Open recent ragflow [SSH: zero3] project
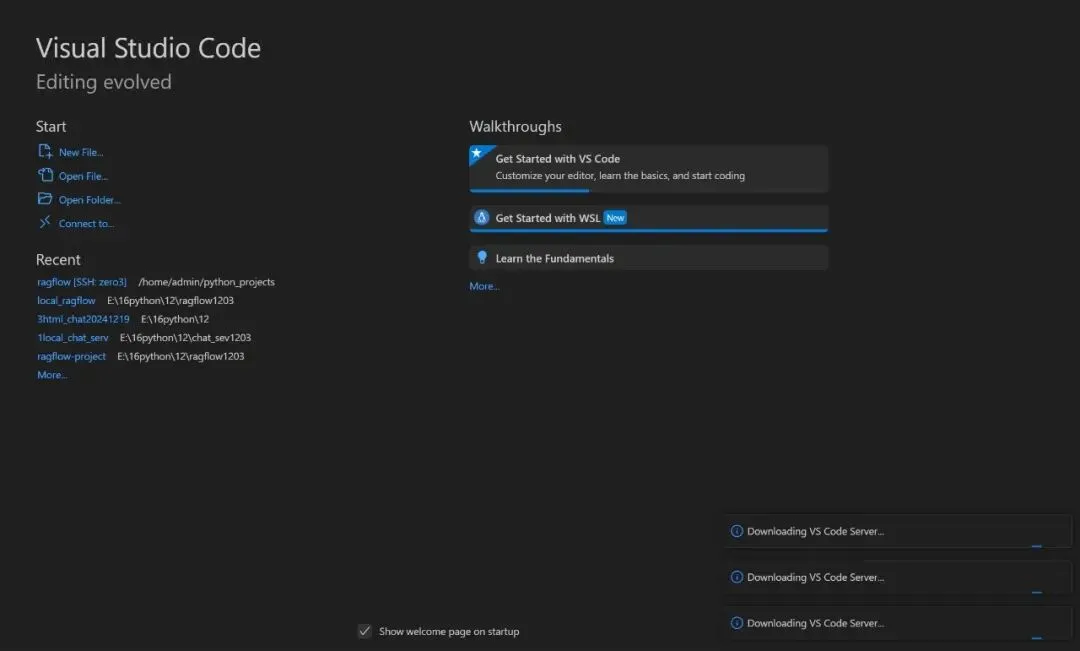 [82, 282]
